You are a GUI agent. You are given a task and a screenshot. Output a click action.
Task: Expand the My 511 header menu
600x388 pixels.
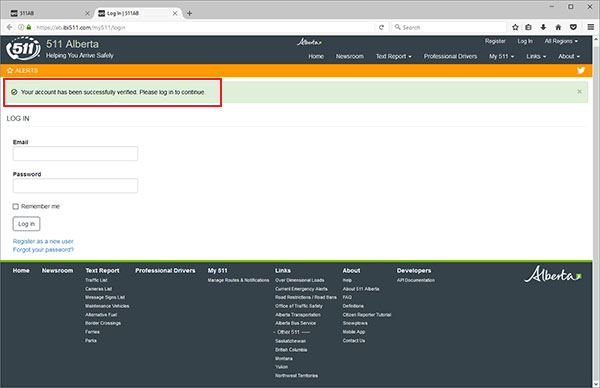coord(502,56)
